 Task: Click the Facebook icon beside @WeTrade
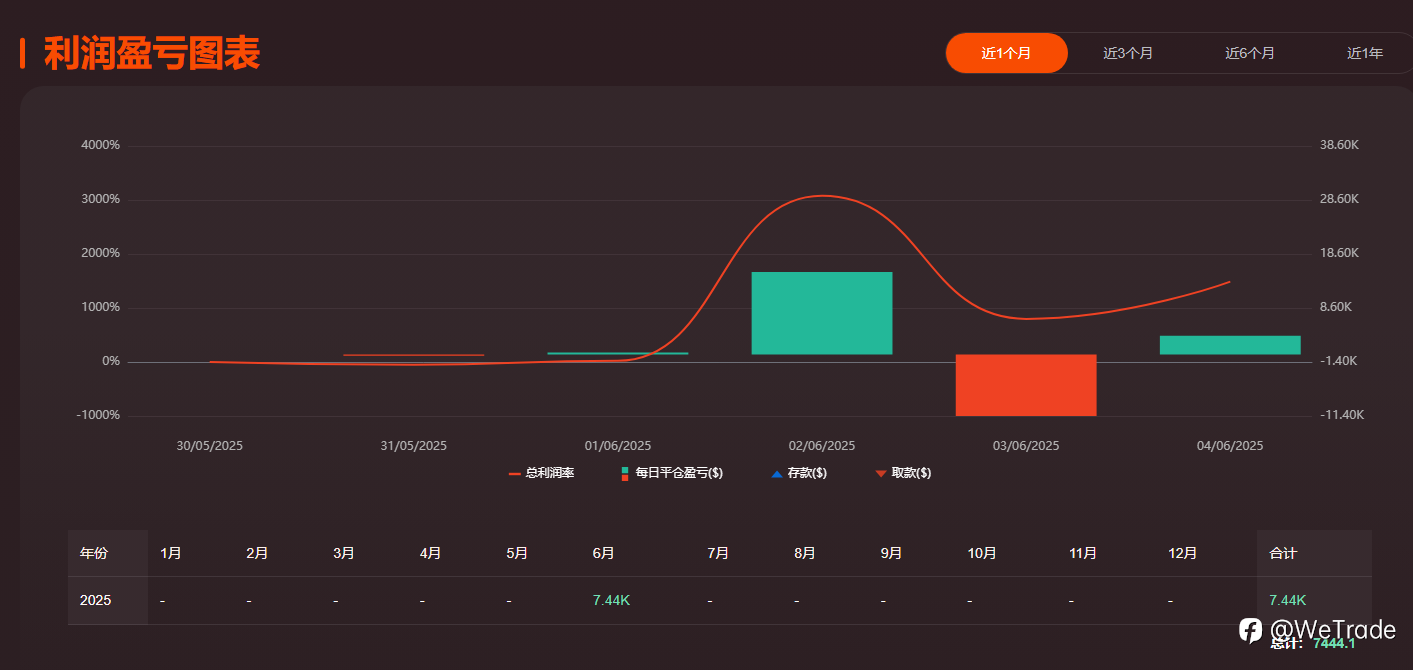(1251, 629)
